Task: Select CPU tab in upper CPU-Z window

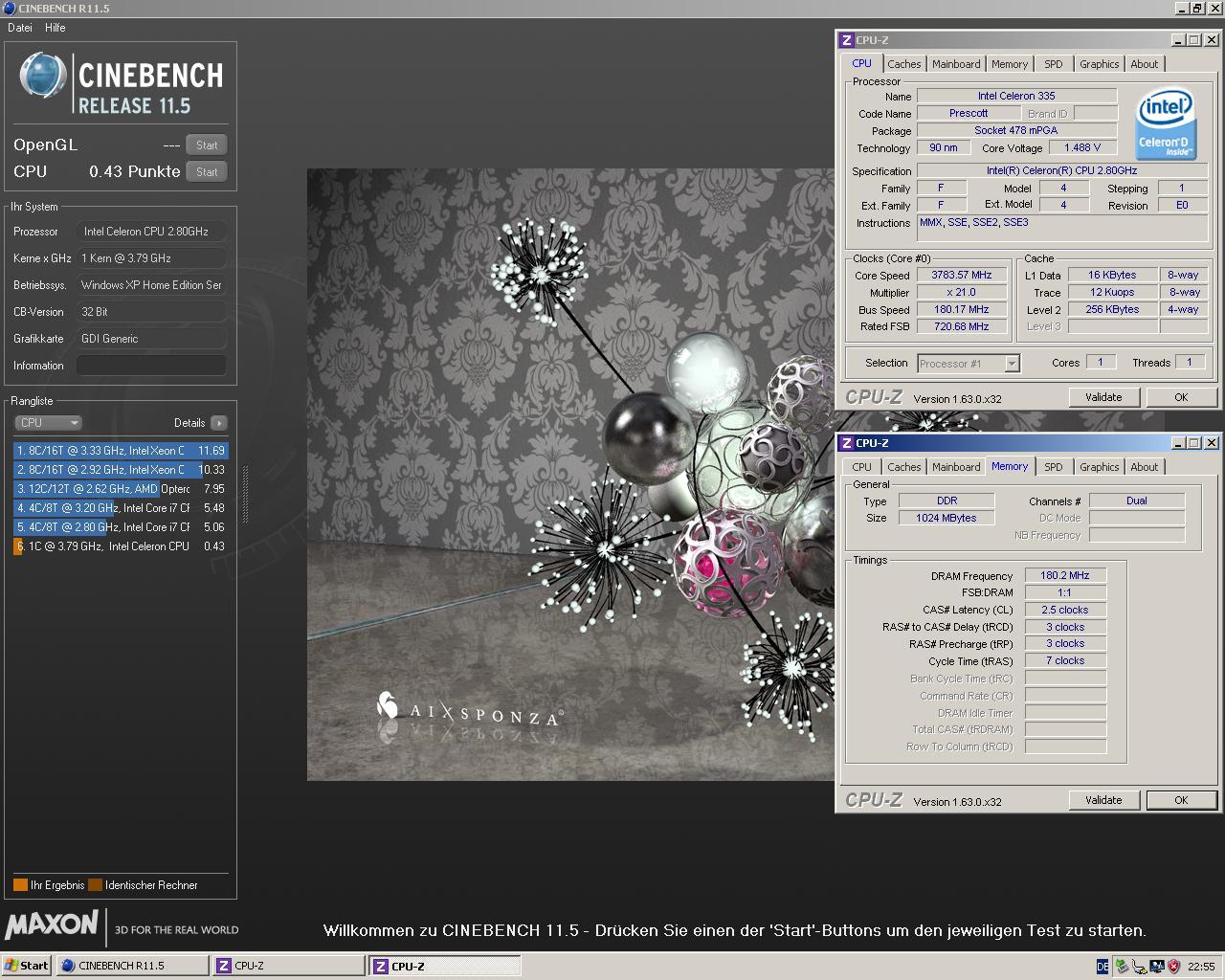Action: point(862,63)
